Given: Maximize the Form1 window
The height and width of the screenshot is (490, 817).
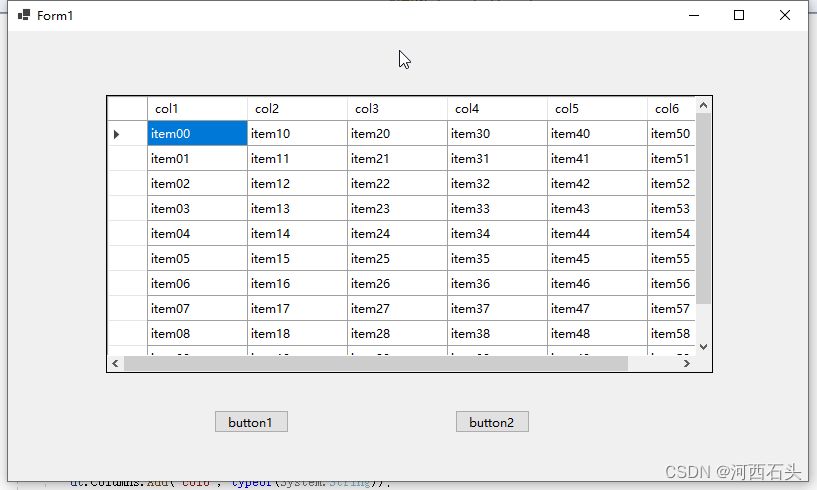Looking at the screenshot, I should point(739,15).
